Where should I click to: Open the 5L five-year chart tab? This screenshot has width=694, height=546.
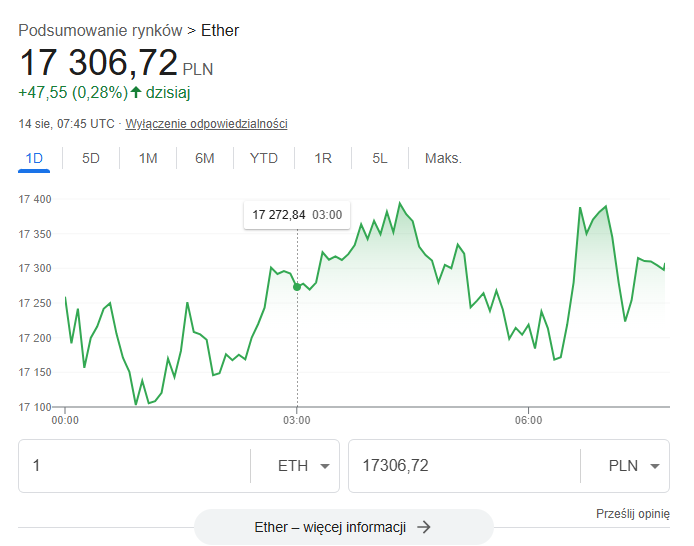(x=380, y=158)
